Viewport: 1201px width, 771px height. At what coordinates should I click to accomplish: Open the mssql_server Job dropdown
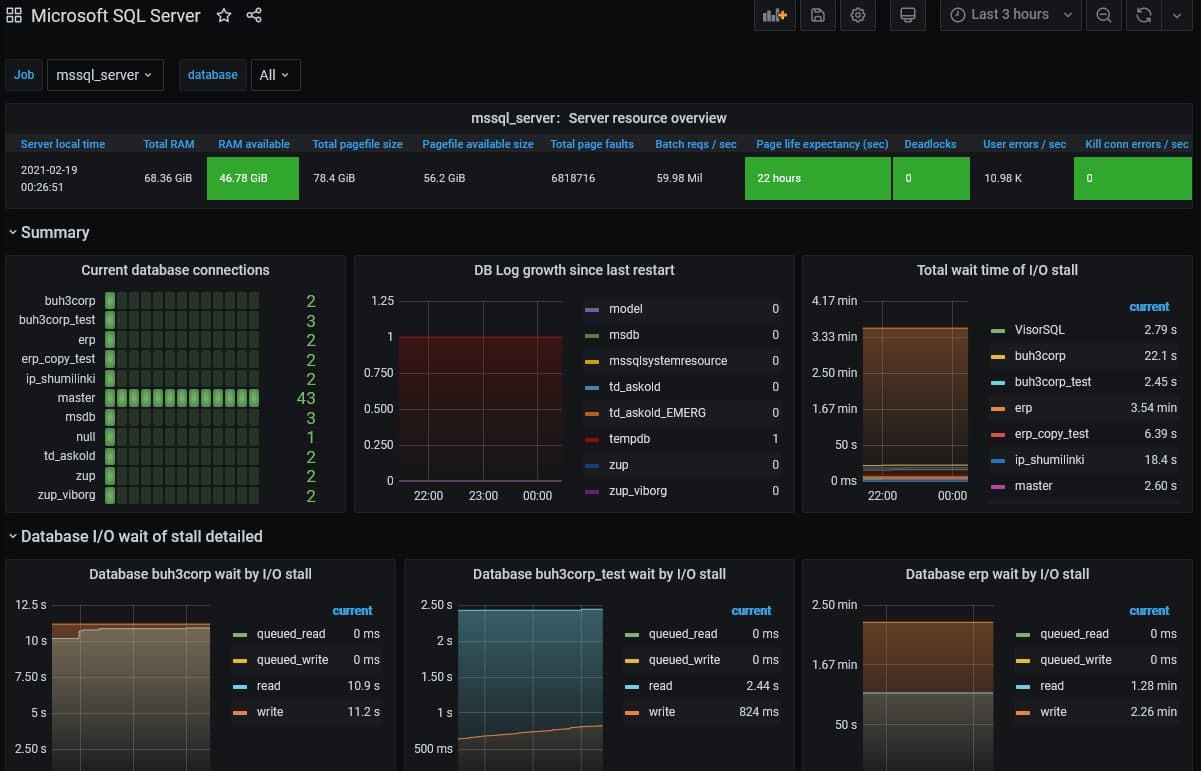pyautogui.click(x=105, y=75)
